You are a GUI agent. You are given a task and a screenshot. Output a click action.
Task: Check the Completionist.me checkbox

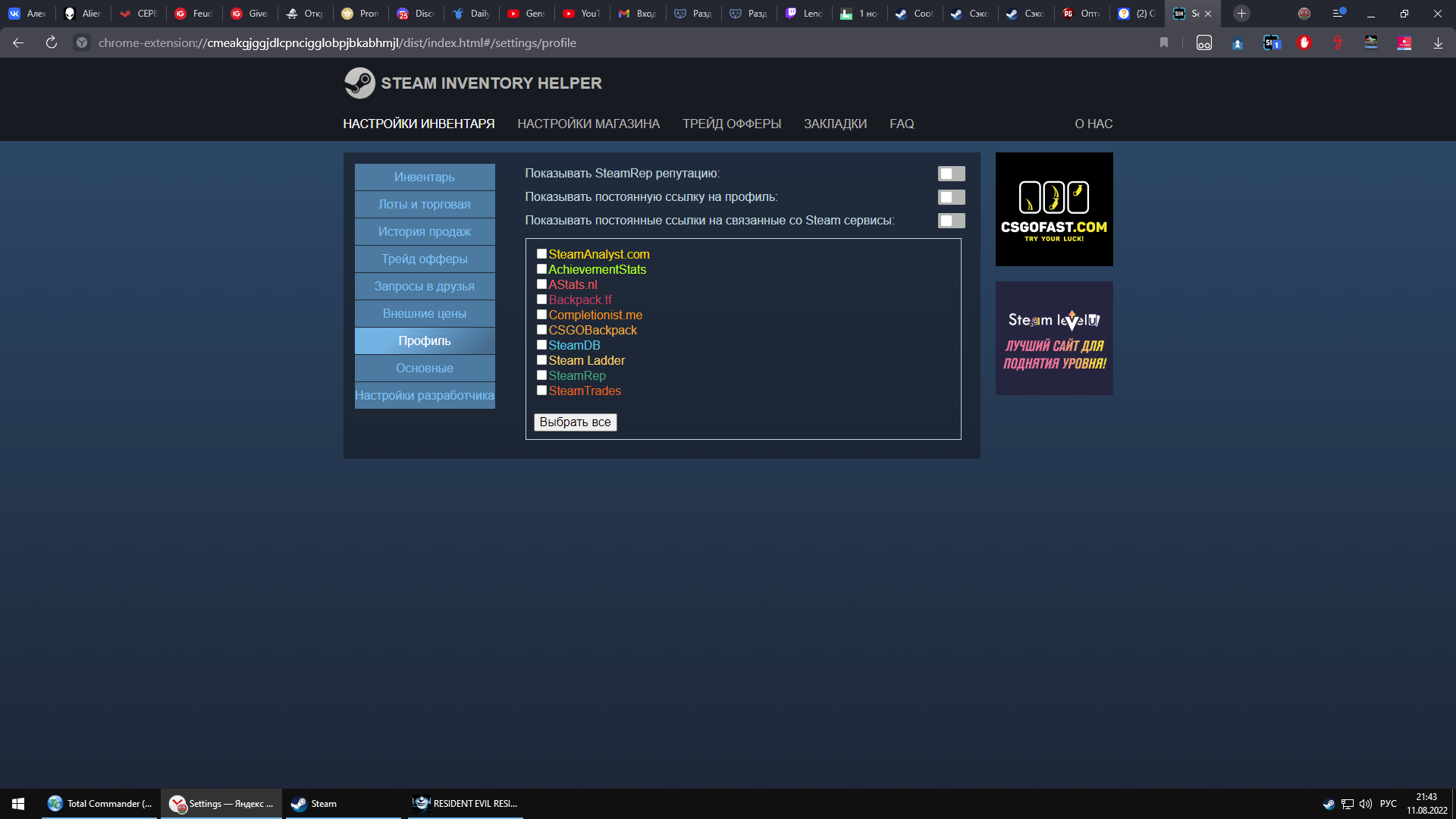pyautogui.click(x=541, y=315)
